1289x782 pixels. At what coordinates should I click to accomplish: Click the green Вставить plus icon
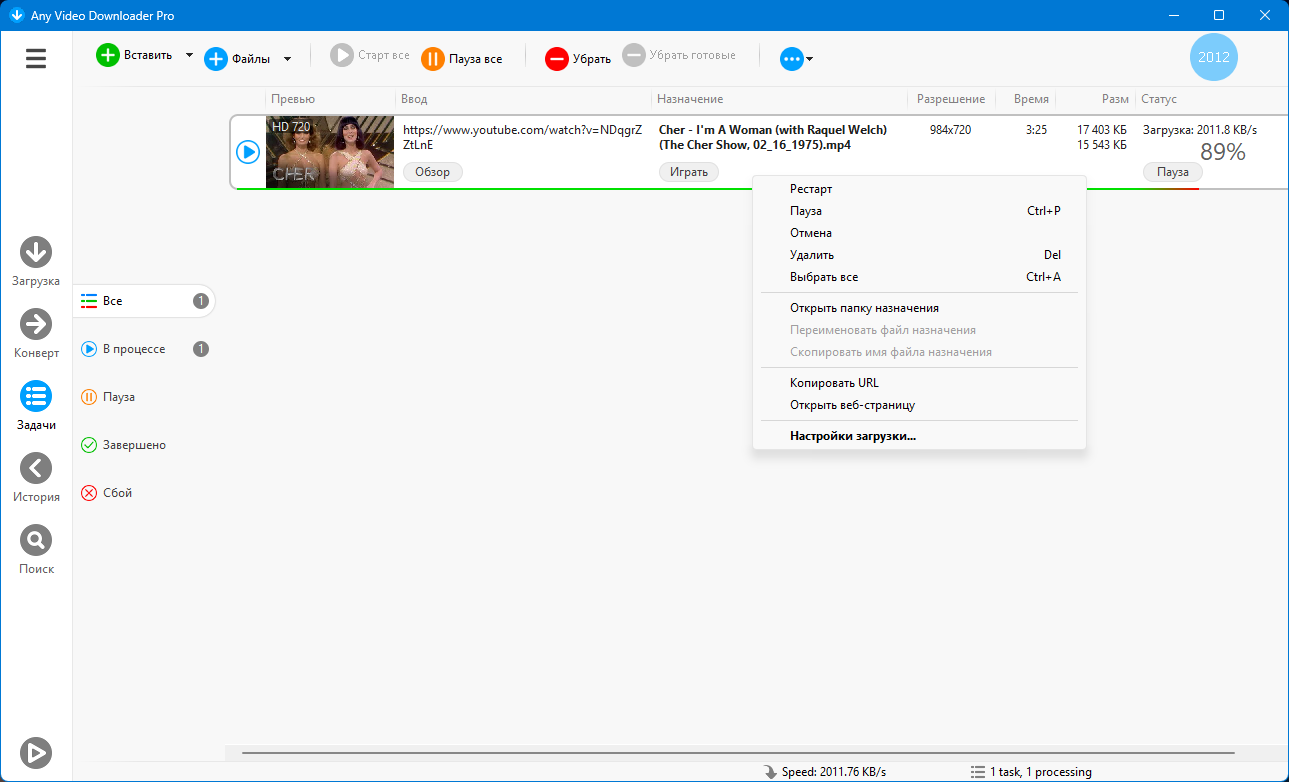108,56
